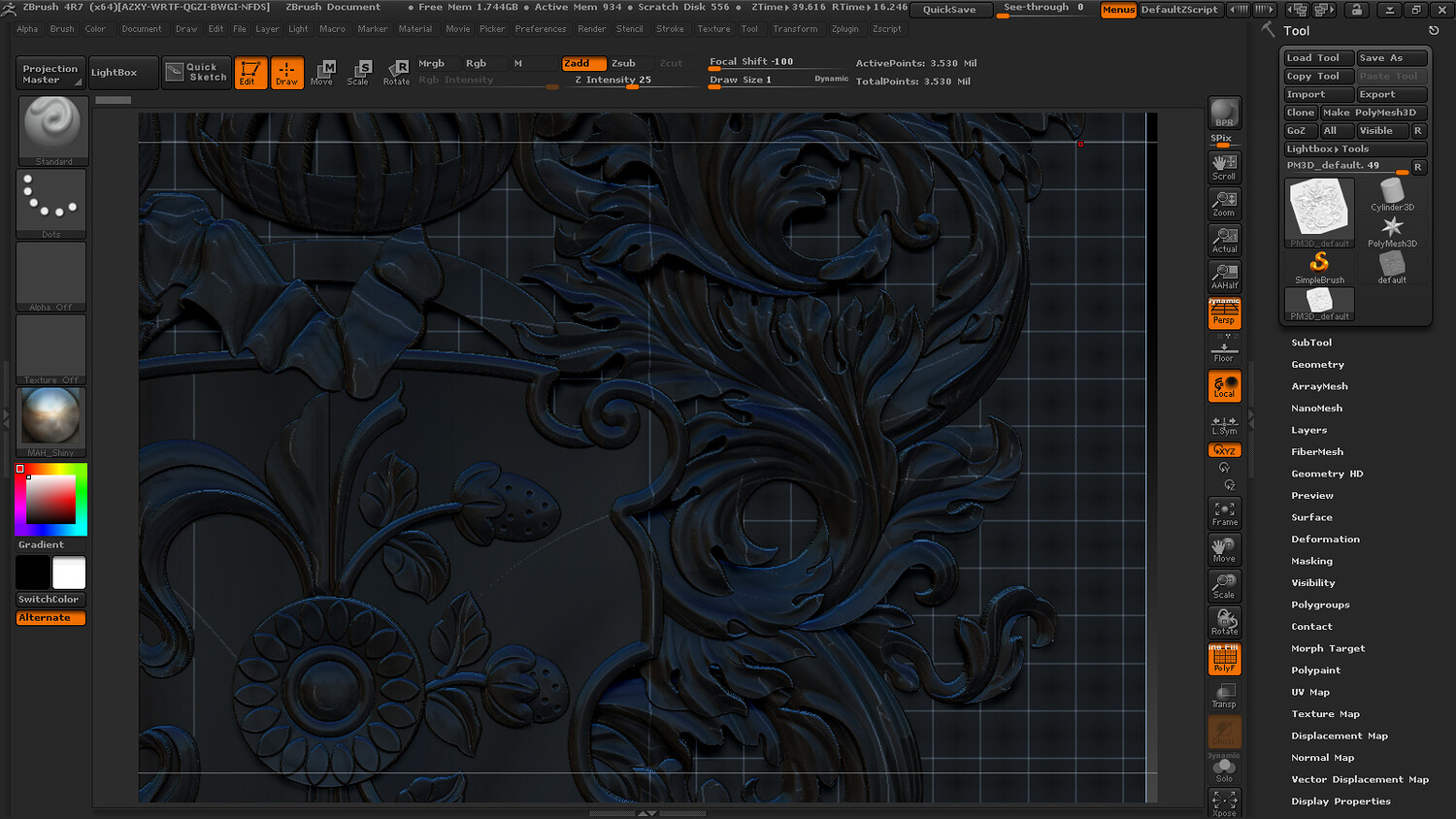Open the Stroke menu
This screenshot has height=819, width=1456.
pyautogui.click(x=670, y=29)
